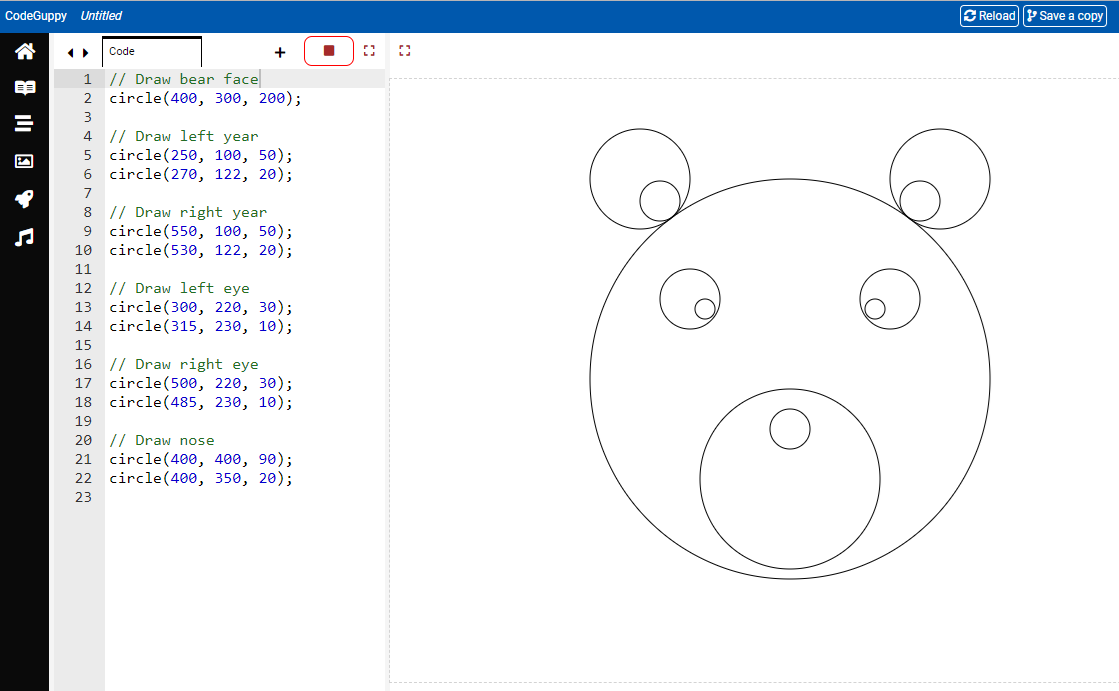
Task: Rename the Untitled project title
Action: click(x=101, y=15)
